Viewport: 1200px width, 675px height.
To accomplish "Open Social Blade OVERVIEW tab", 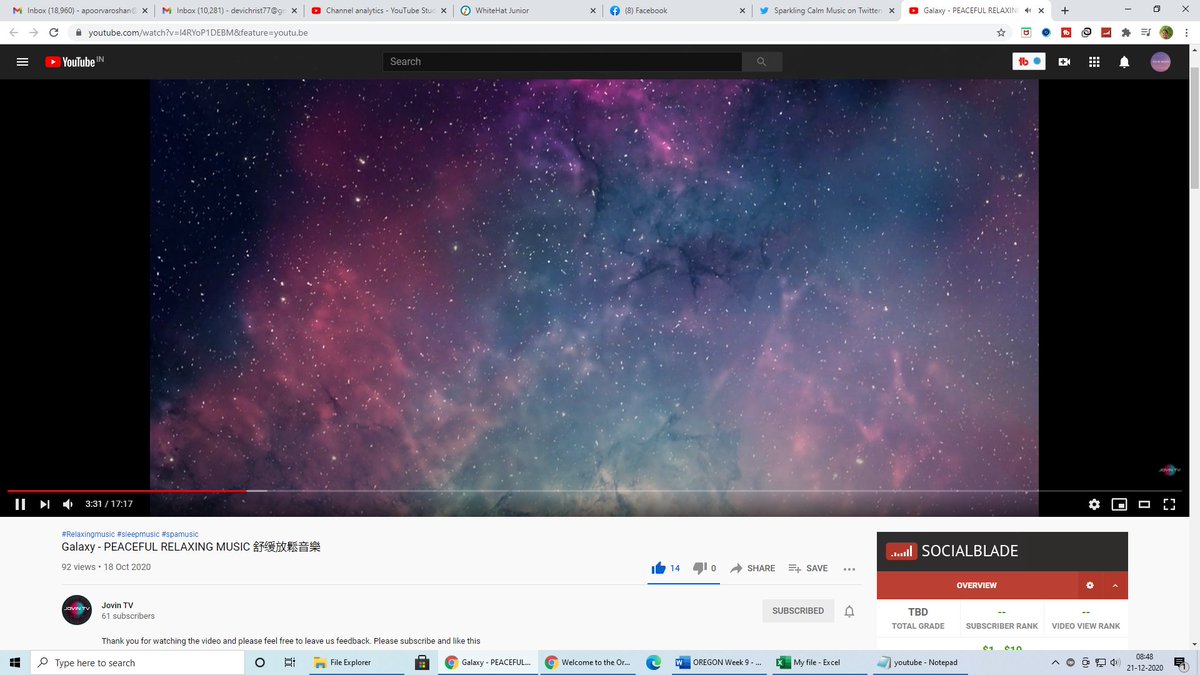I will point(976,585).
